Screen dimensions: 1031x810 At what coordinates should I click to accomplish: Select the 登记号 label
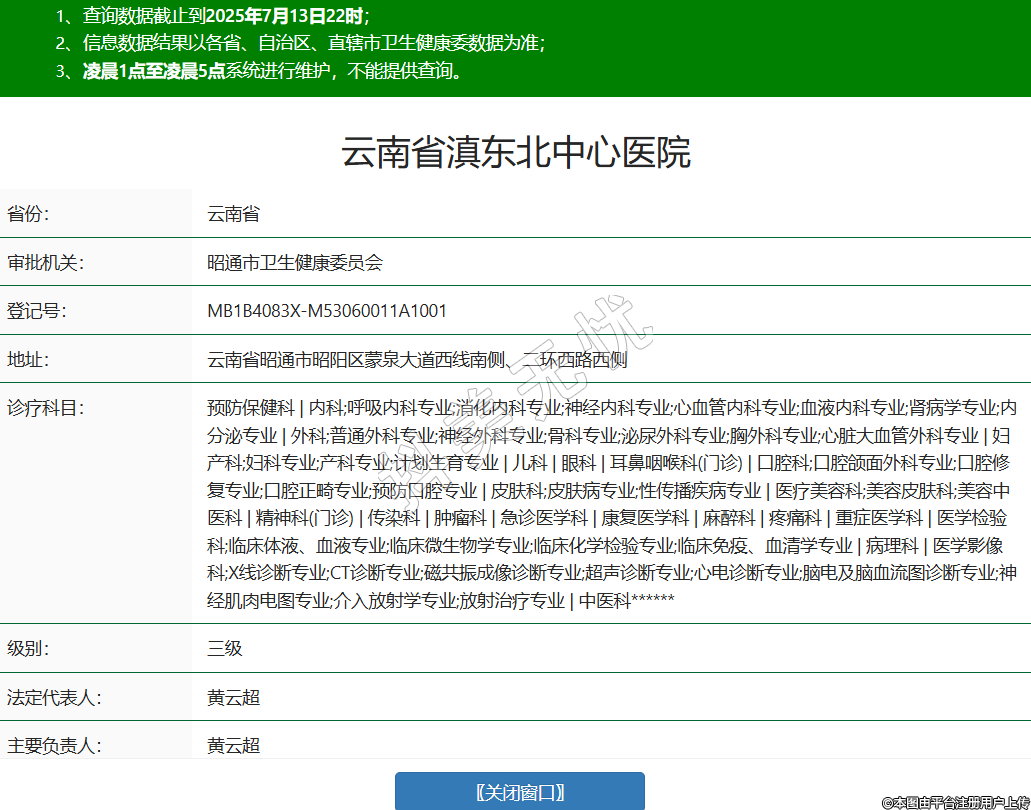pyautogui.click(x=36, y=311)
